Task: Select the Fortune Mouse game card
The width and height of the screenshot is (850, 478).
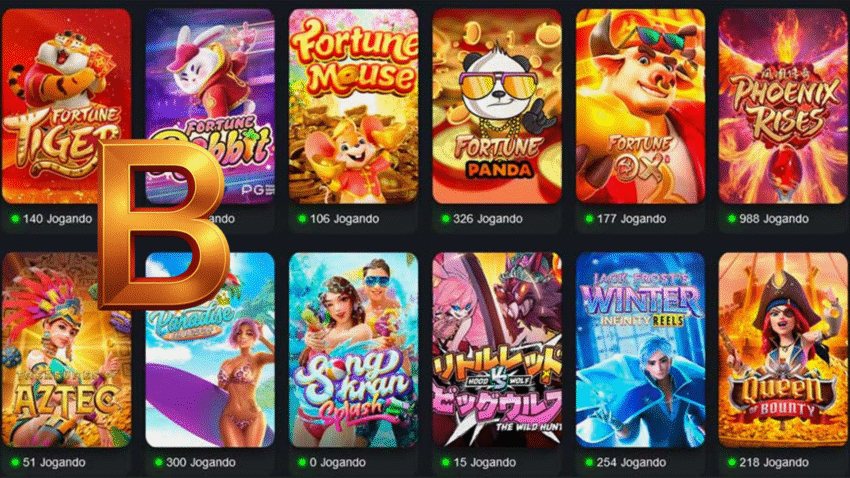Action: 353,106
